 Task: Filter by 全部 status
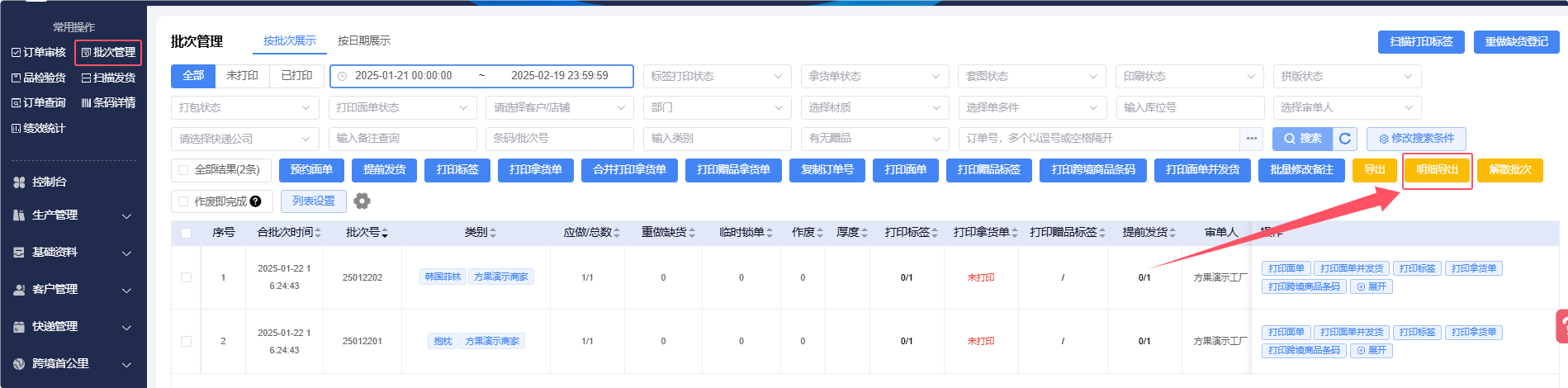tap(193, 76)
